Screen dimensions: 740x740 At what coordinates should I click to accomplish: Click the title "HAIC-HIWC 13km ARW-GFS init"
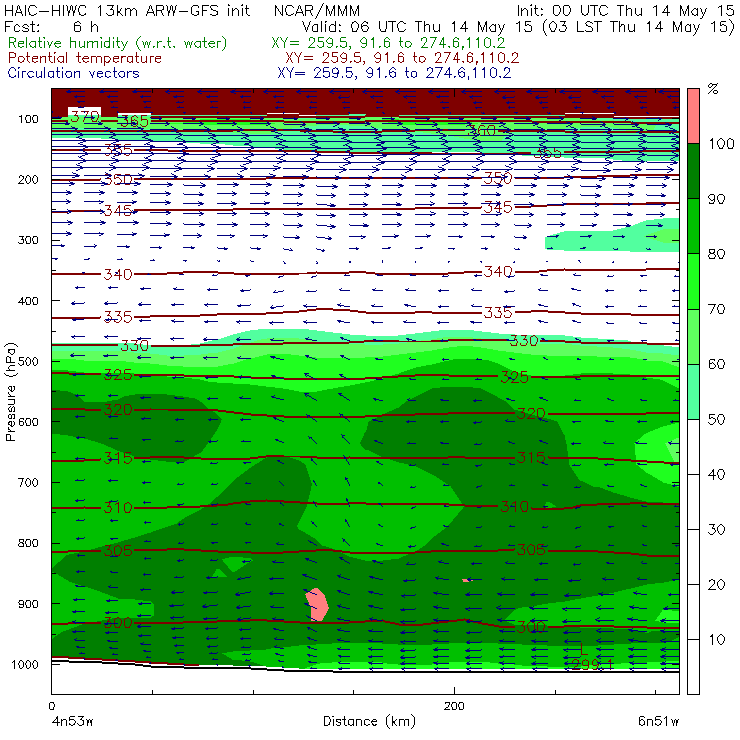pos(127,10)
